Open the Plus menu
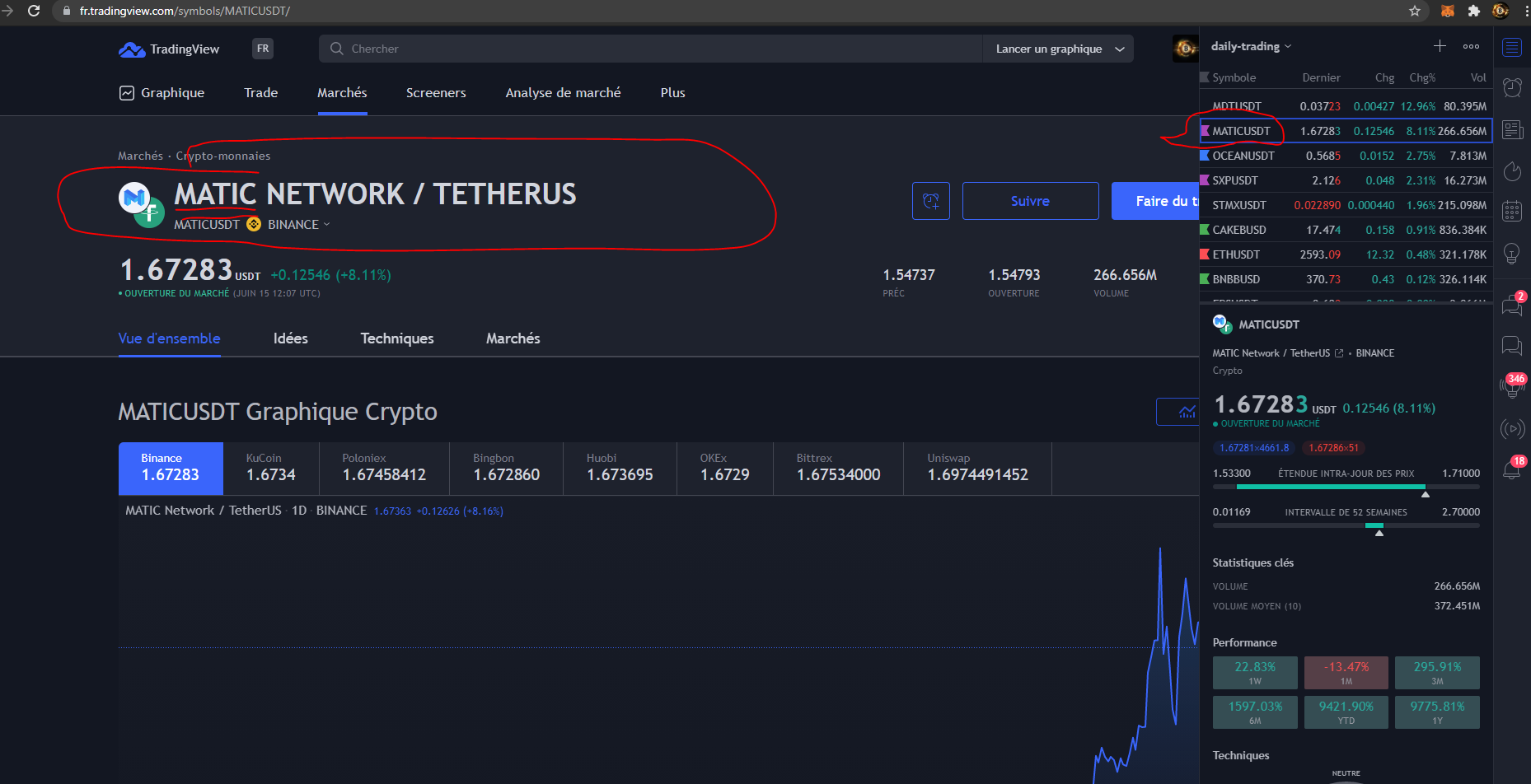1531x784 pixels. (x=672, y=93)
